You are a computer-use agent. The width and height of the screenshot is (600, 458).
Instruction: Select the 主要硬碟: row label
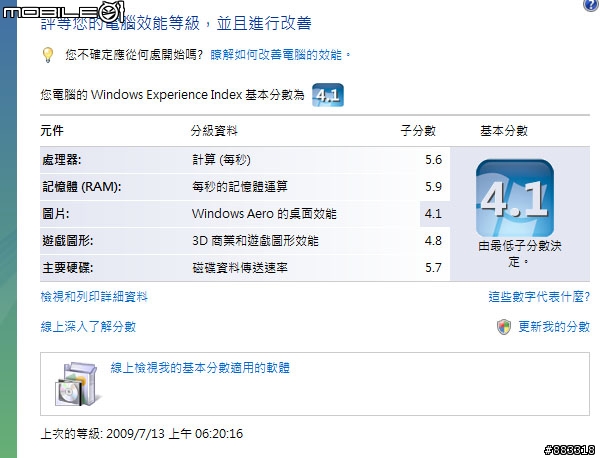point(68,267)
